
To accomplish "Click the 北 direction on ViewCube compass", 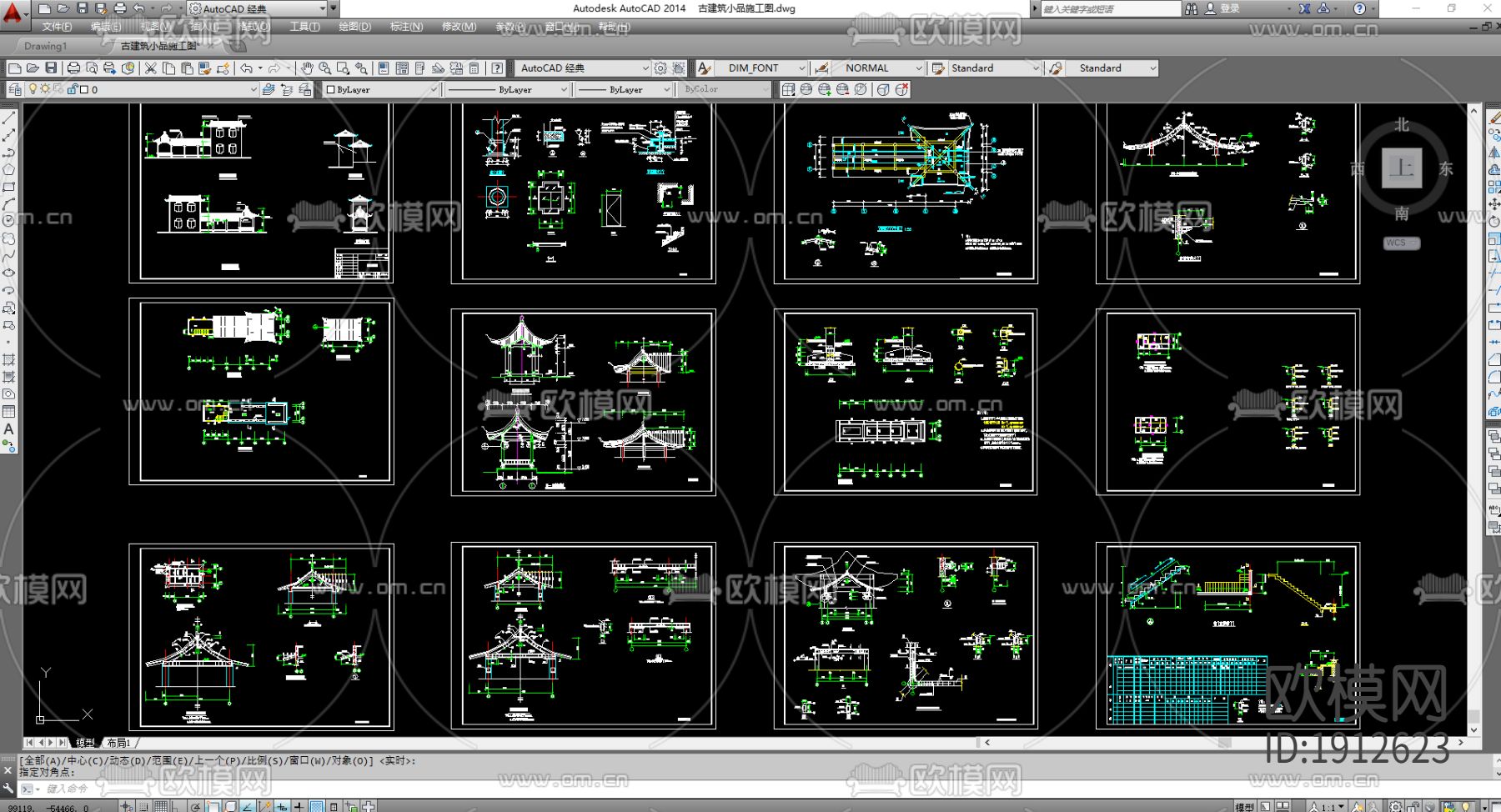I will 1402,124.
